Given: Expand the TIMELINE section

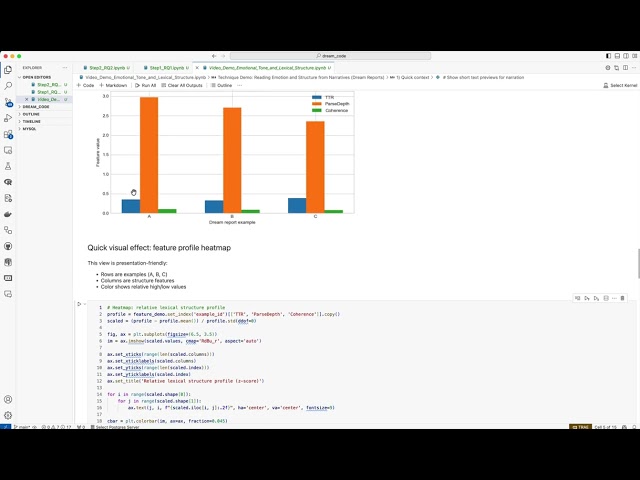Looking at the screenshot, I should click(29, 122).
